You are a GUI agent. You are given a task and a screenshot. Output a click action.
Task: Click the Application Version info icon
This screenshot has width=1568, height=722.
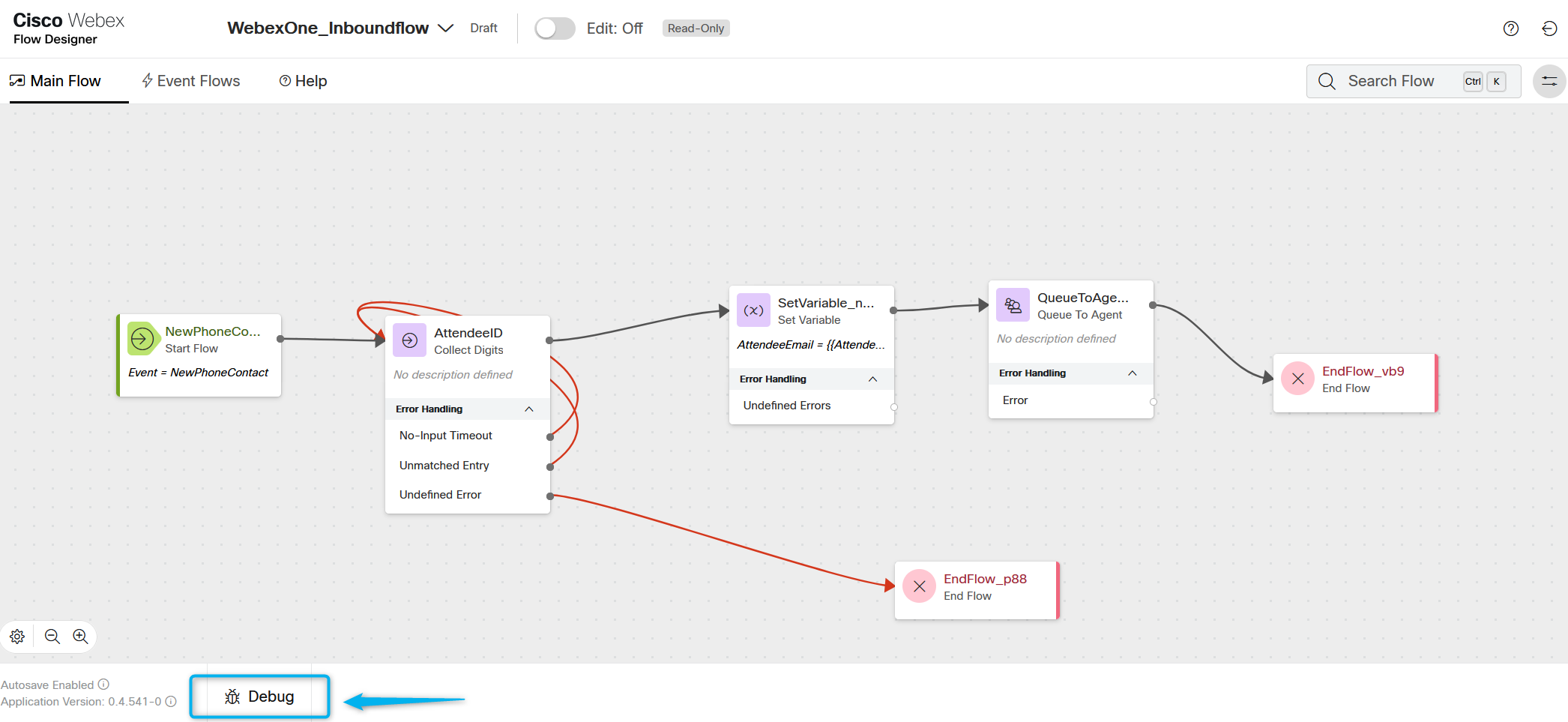171,702
